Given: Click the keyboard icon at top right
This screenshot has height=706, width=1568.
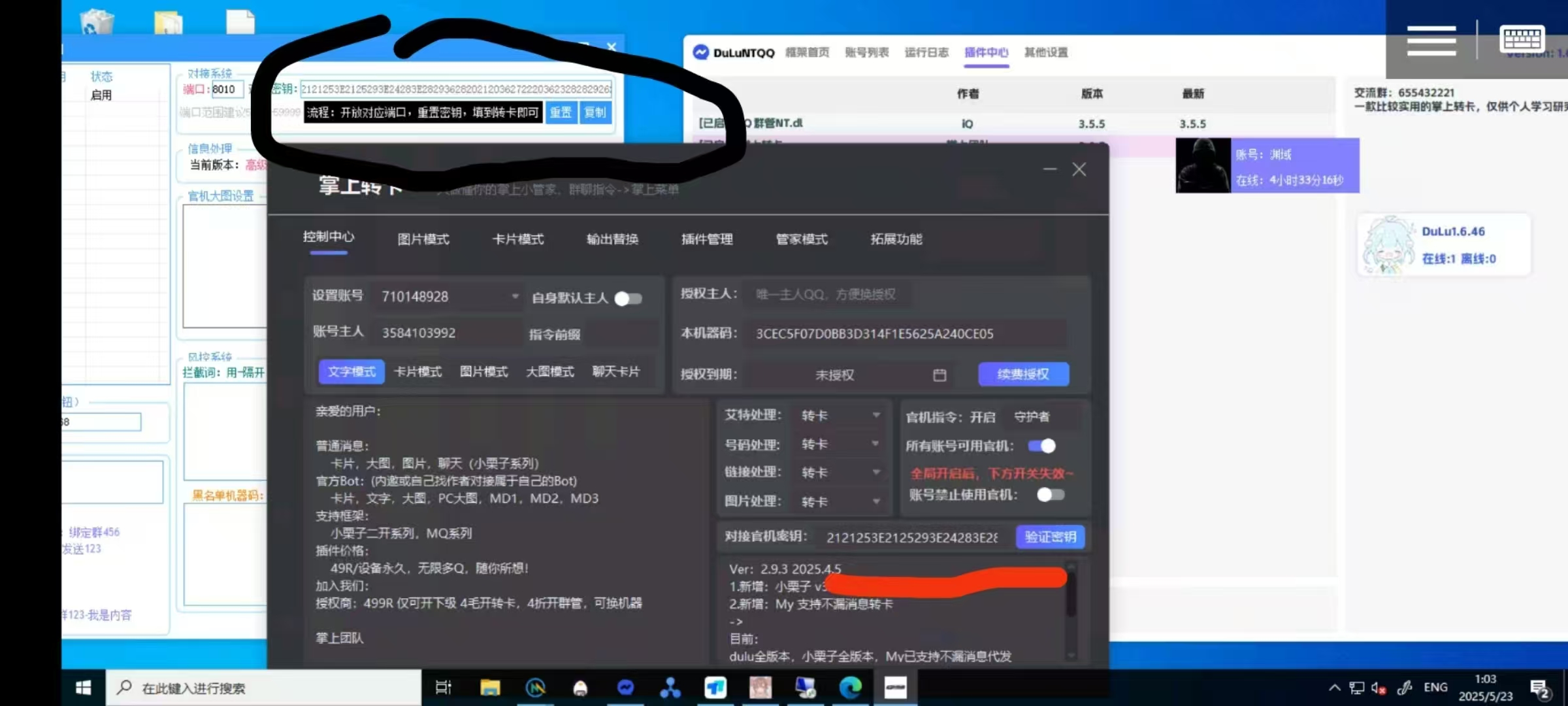Looking at the screenshot, I should pyautogui.click(x=1522, y=39).
